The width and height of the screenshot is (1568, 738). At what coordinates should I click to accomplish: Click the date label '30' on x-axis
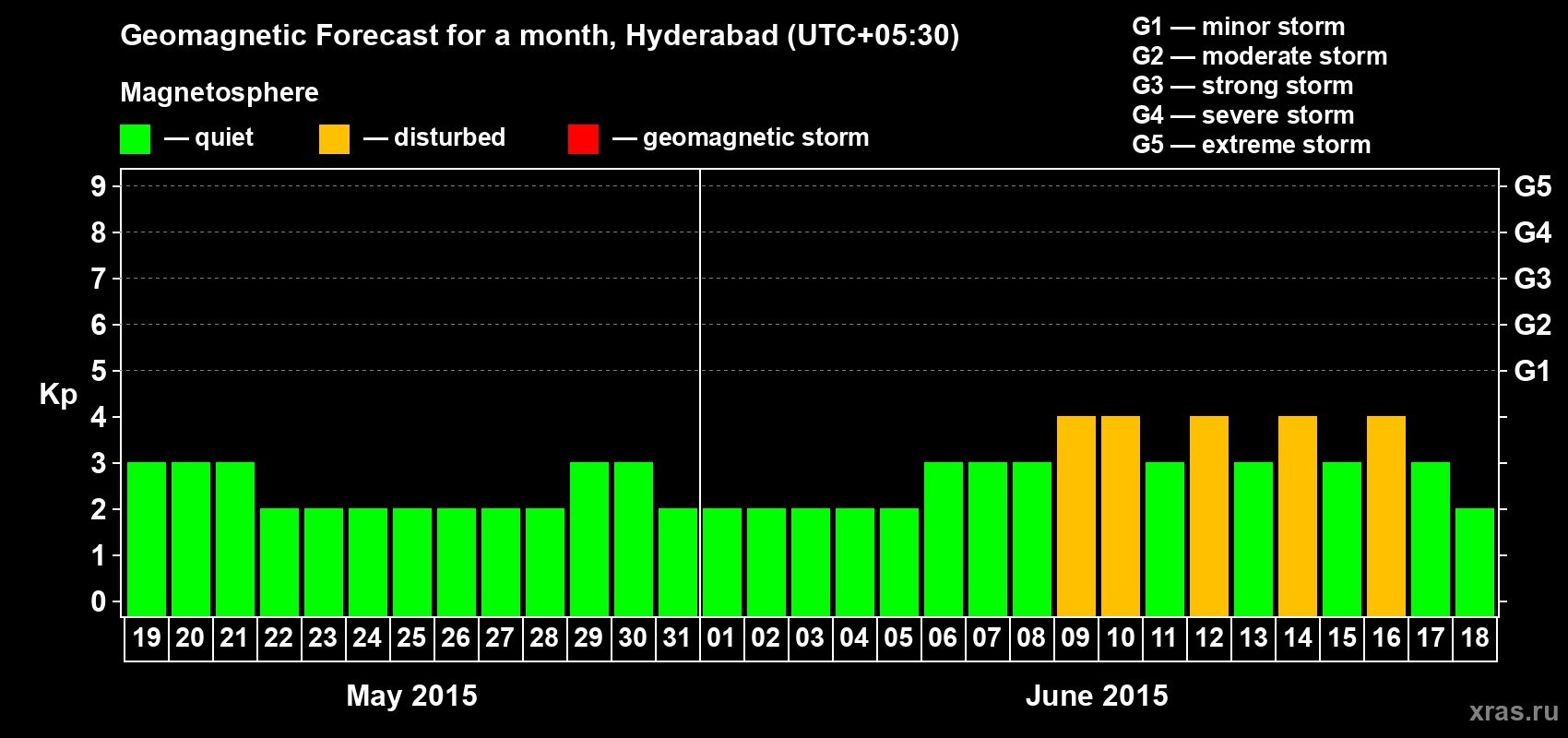click(x=633, y=638)
